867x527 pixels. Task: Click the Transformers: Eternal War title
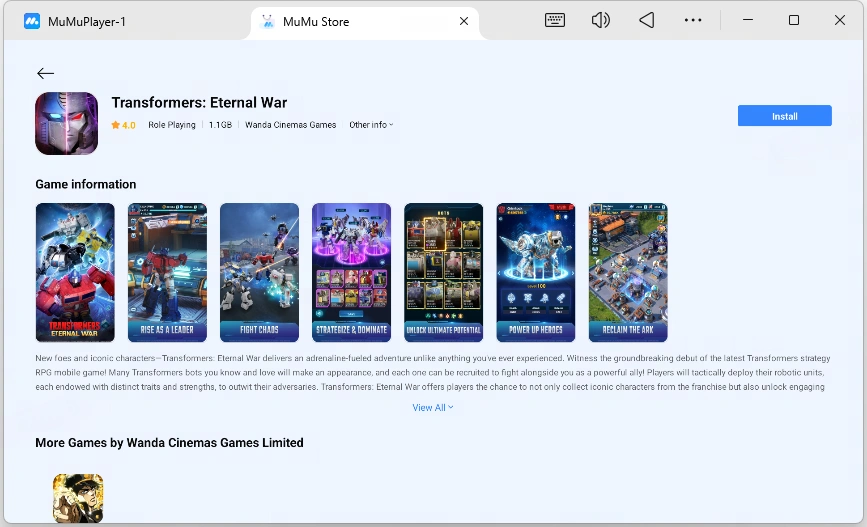click(x=199, y=102)
